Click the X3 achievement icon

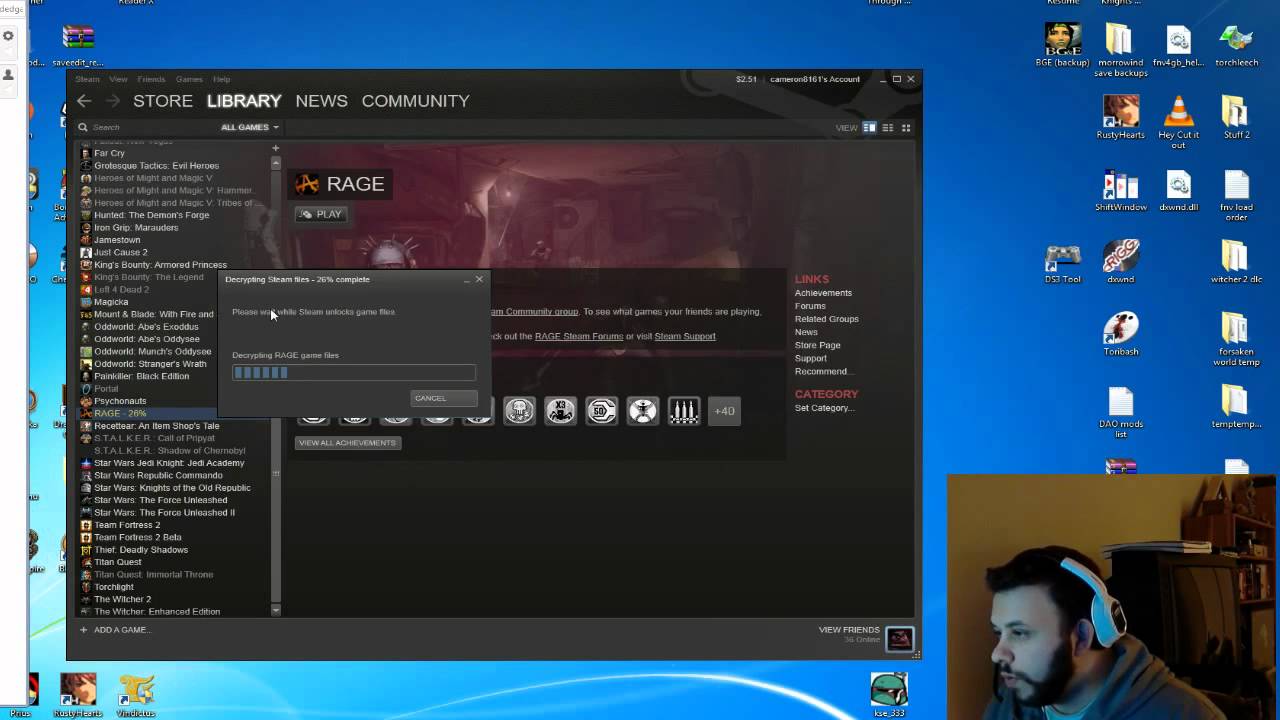tap(560, 410)
